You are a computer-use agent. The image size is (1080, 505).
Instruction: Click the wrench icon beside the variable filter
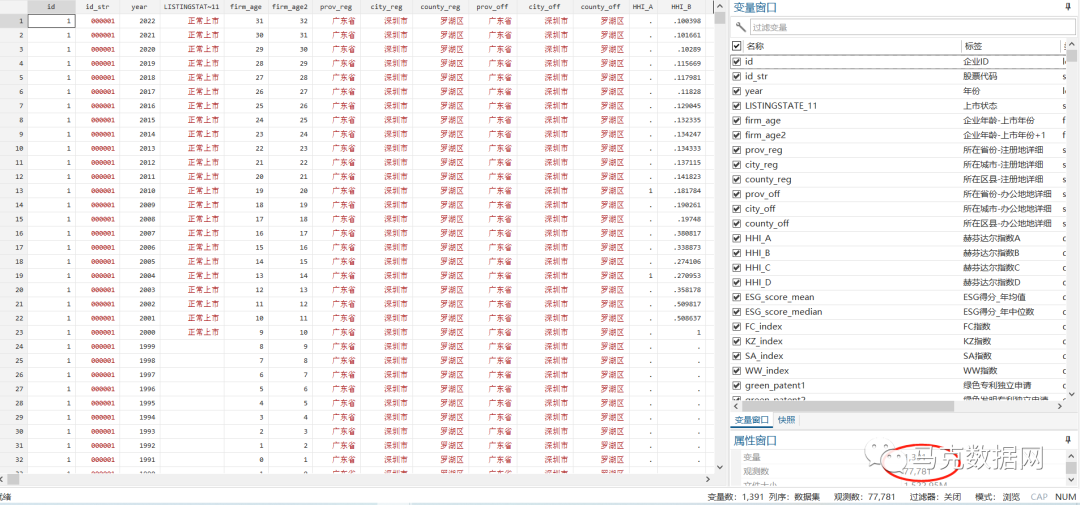pyautogui.click(x=740, y=27)
